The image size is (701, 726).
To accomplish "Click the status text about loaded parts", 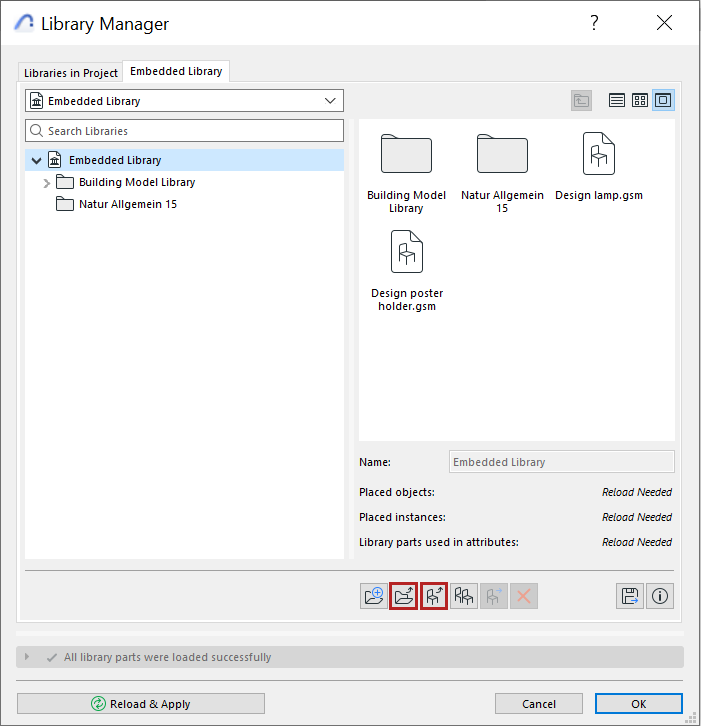I will (x=167, y=657).
